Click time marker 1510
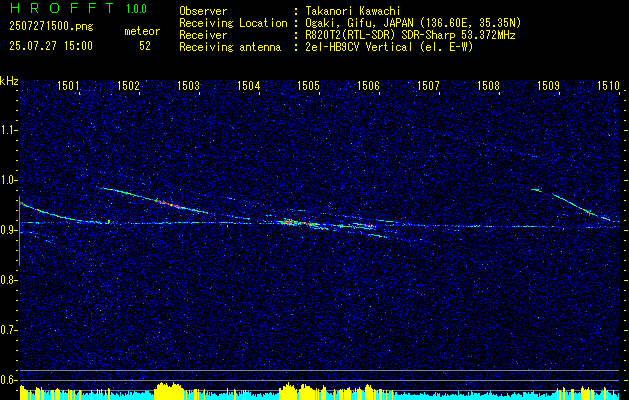 click(x=608, y=85)
